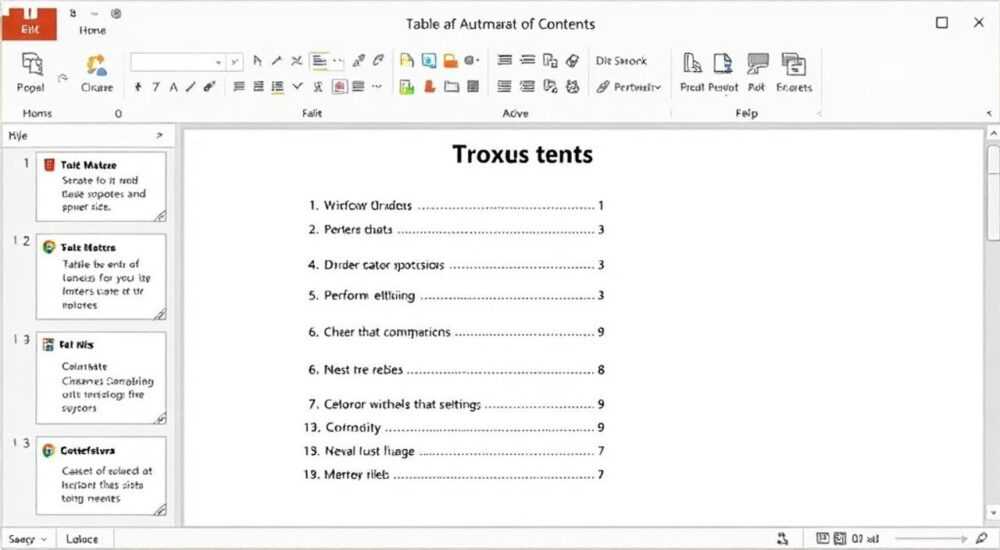
Task: Click the italic 7 formatting icon
Action: pyautogui.click(x=156, y=87)
